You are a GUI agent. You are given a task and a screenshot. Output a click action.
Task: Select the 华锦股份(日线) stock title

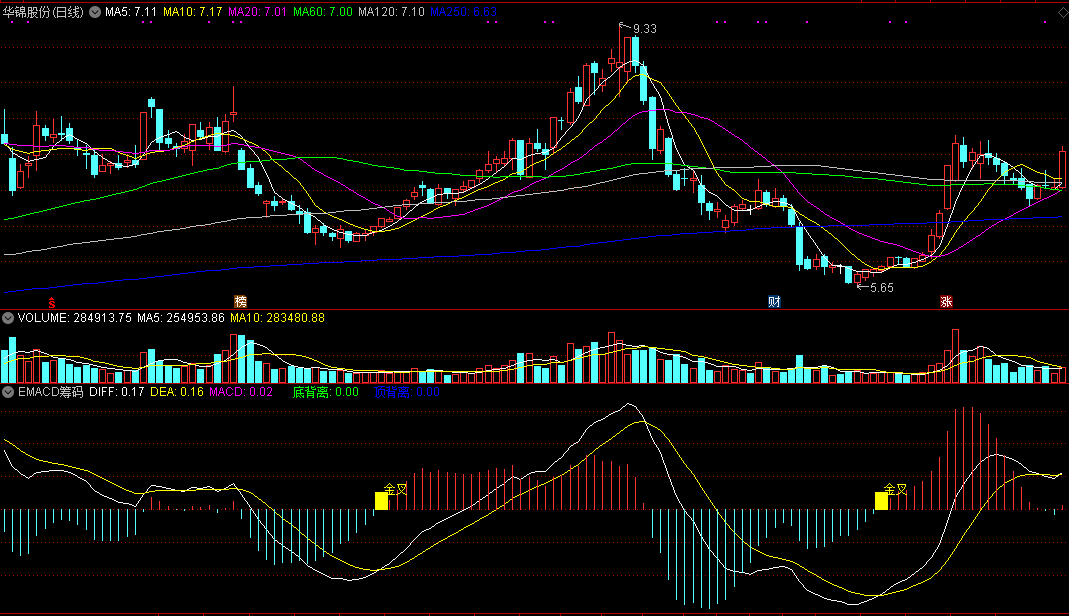pos(43,12)
